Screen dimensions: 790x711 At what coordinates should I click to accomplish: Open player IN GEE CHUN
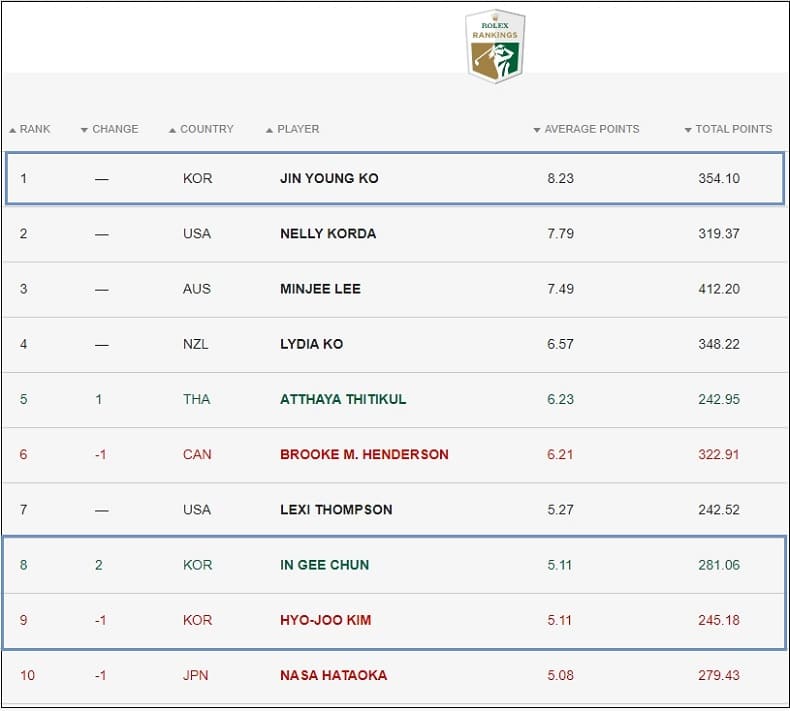pos(324,565)
